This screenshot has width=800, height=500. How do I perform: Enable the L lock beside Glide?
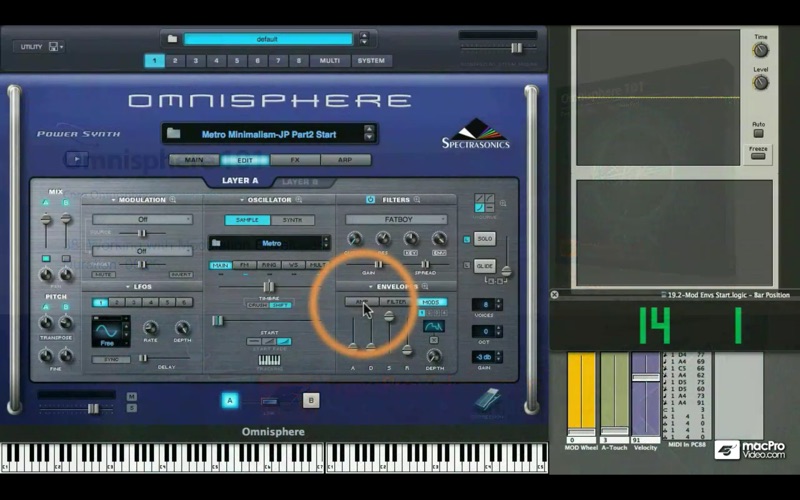click(467, 266)
